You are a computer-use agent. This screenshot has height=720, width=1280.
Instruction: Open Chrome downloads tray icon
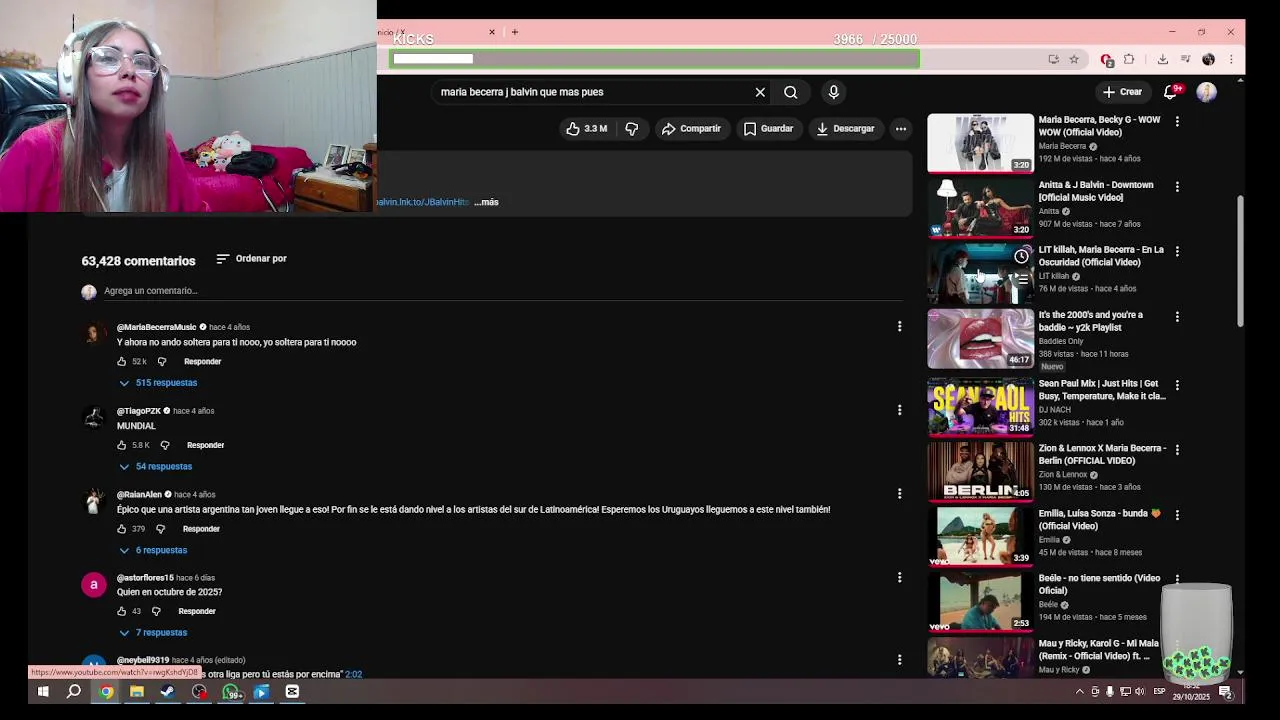1163,59
